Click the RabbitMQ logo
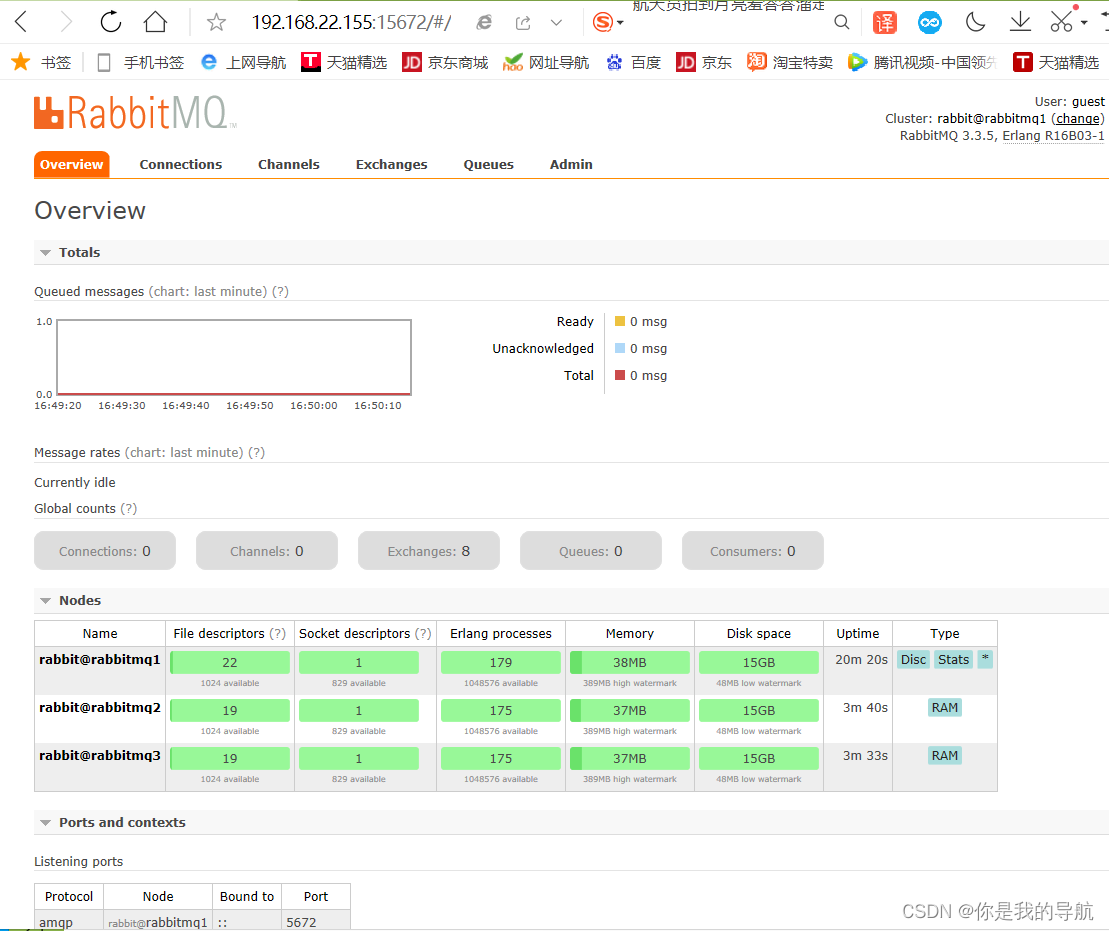The height and width of the screenshot is (931, 1109). point(130,113)
